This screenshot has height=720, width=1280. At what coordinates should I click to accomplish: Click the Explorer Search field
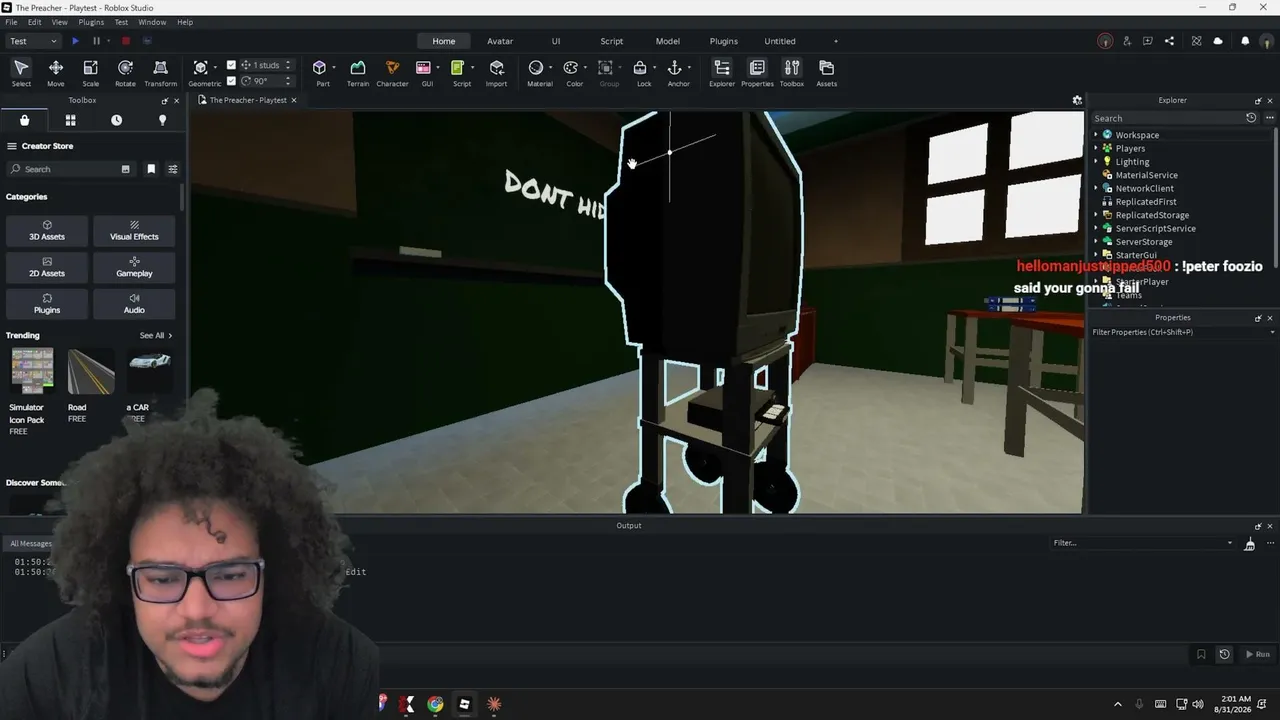[x=1167, y=118]
